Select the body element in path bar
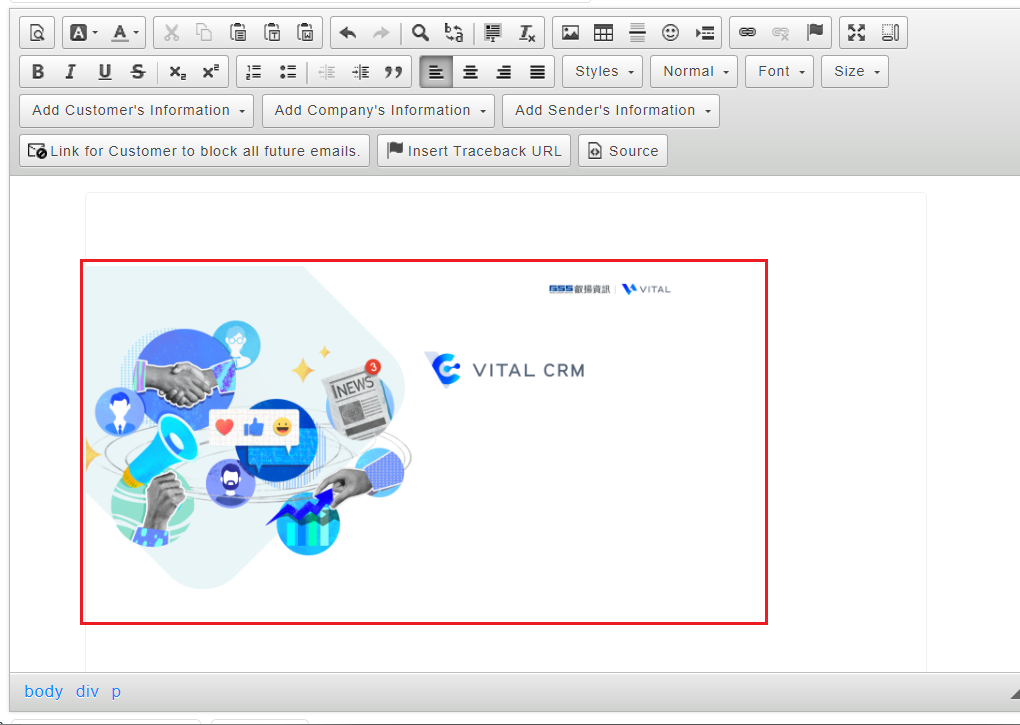Viewport: 1020px width, 725px height. [x=44, y=691]
